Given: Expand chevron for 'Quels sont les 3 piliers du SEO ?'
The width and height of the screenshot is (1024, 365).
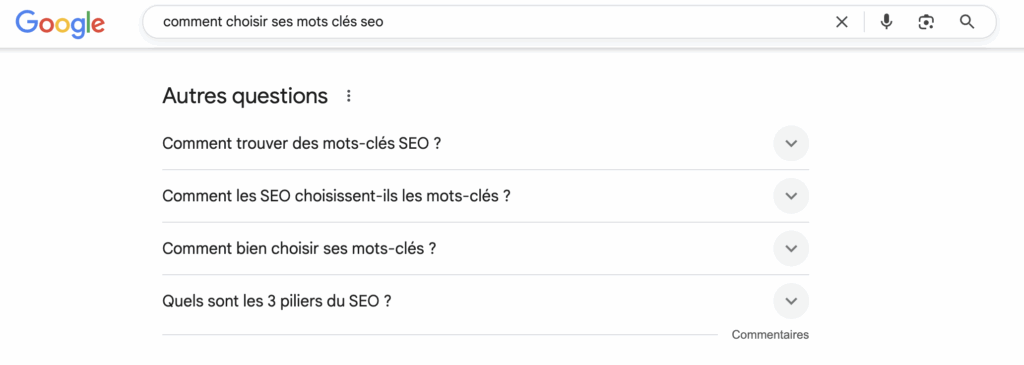Looking at the screenshot, I should (x=791, y=301).
